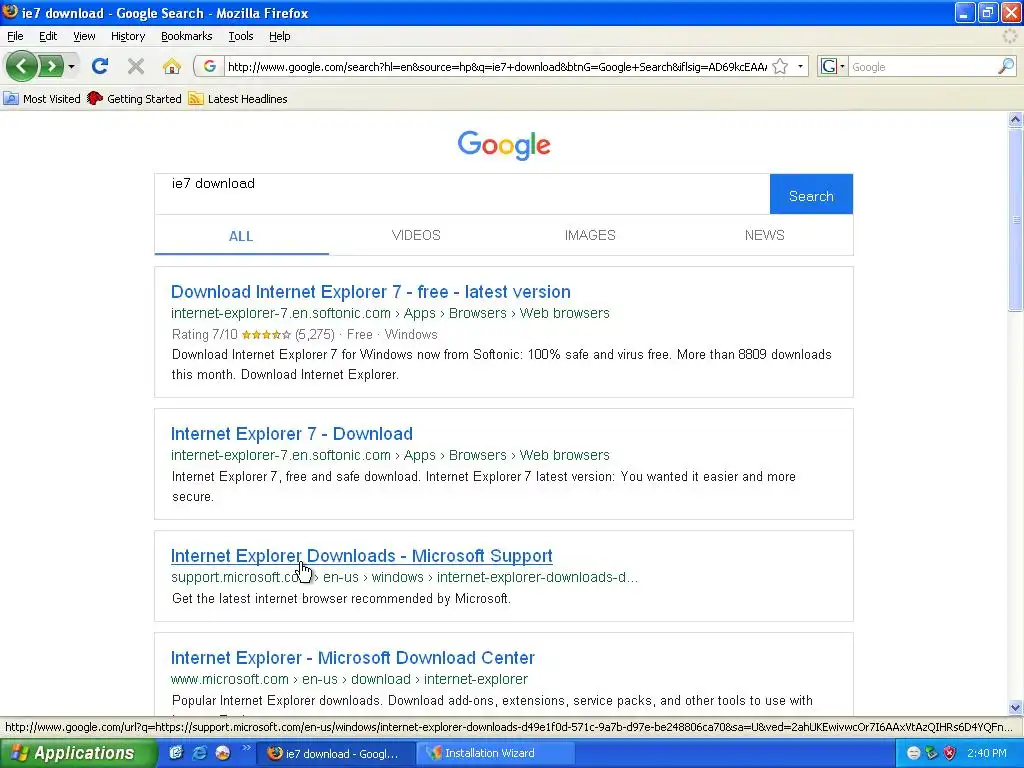Click the 2:40 PM system clock
Screen dimensions: 1024x768
click(x=987, y=753)
